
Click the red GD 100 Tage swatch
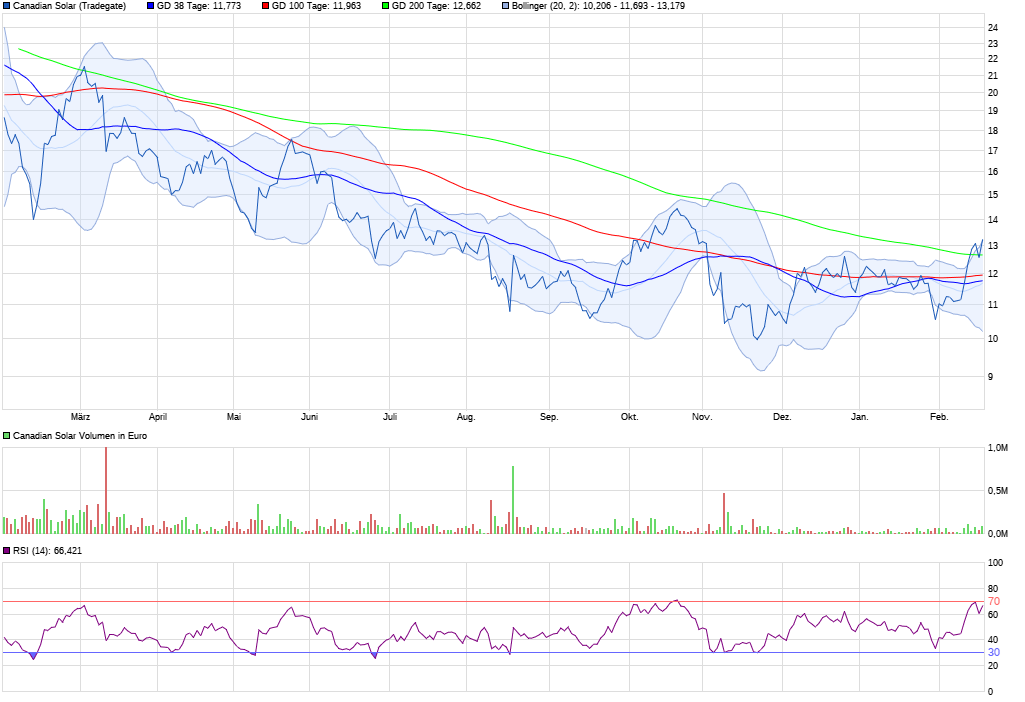(266, 6)
